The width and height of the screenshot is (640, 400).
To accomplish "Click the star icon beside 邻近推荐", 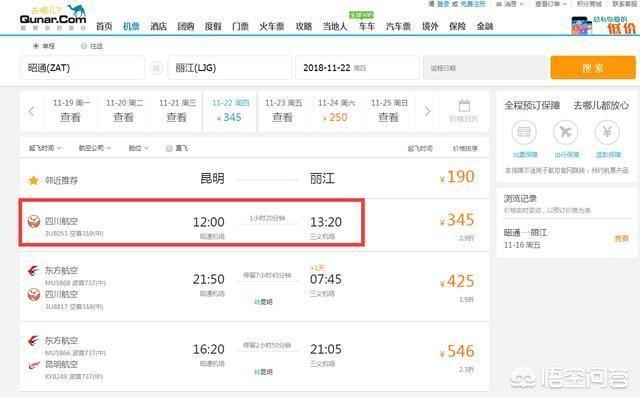I will [x=34, y=180].
